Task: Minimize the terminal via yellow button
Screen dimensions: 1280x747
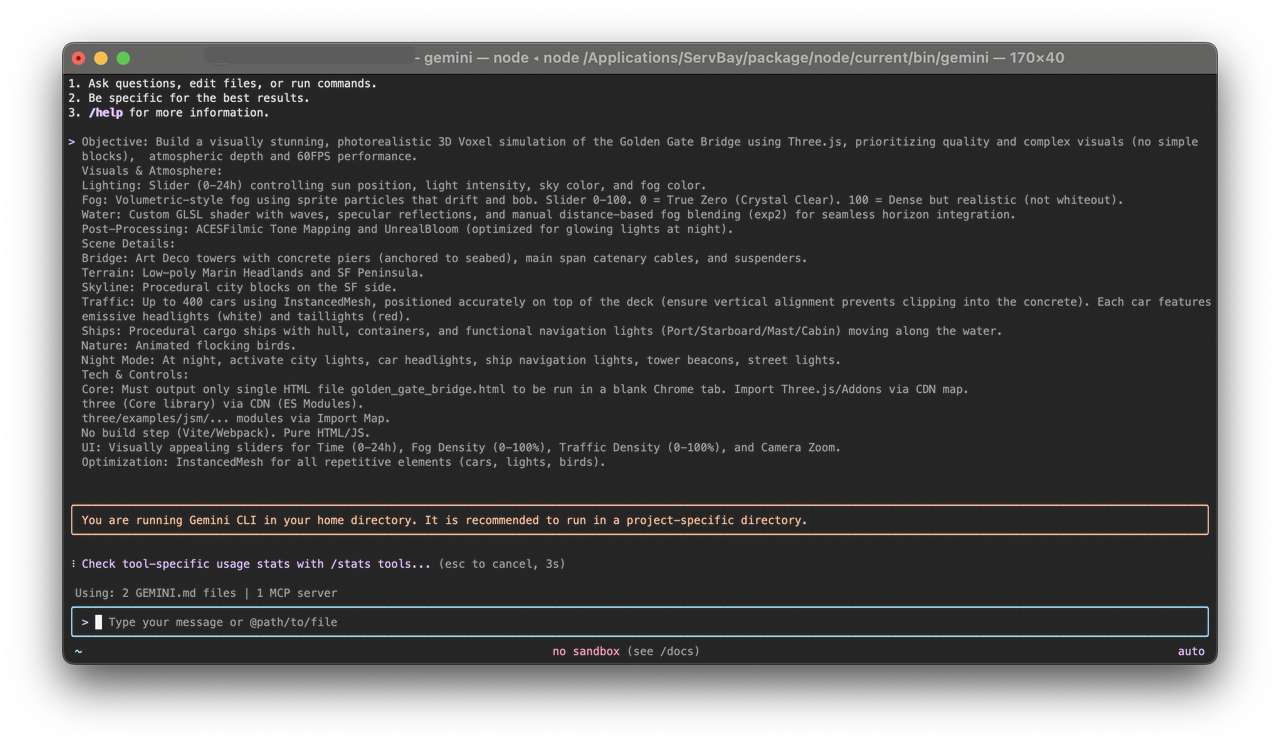Action: click(100, 58)
